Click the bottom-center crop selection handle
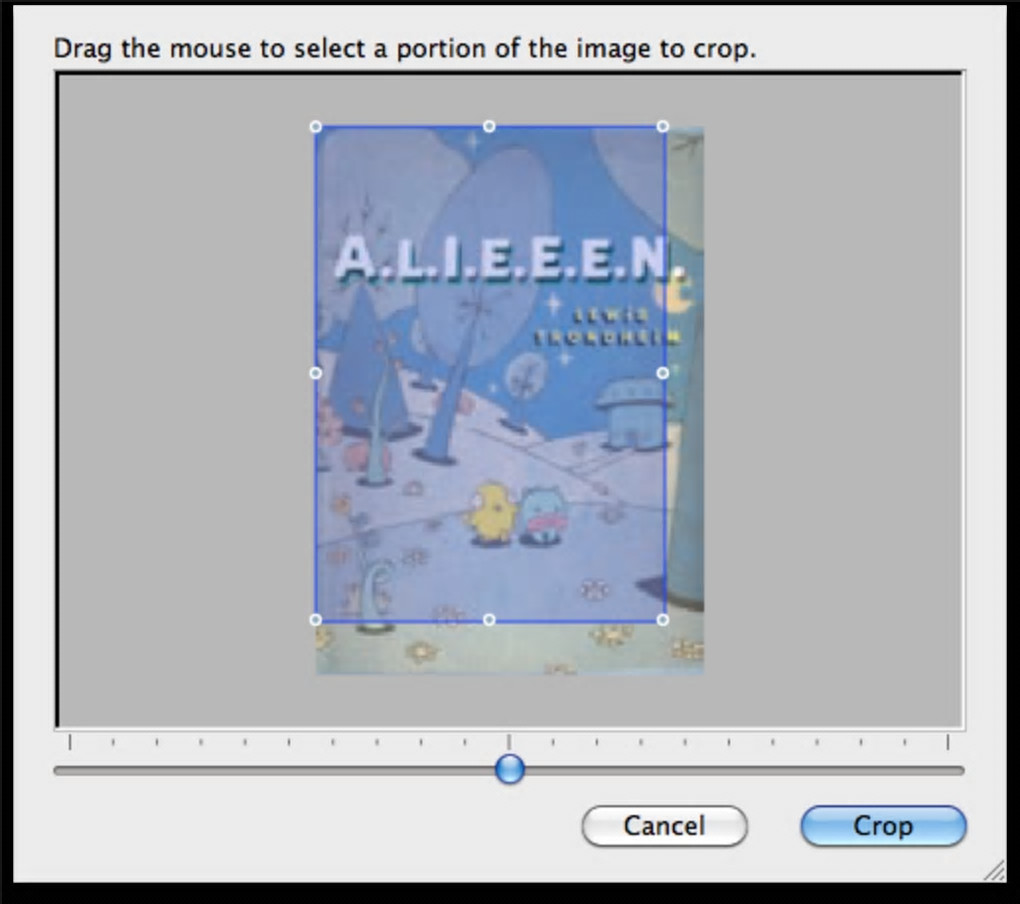 [x=489, y=620]
